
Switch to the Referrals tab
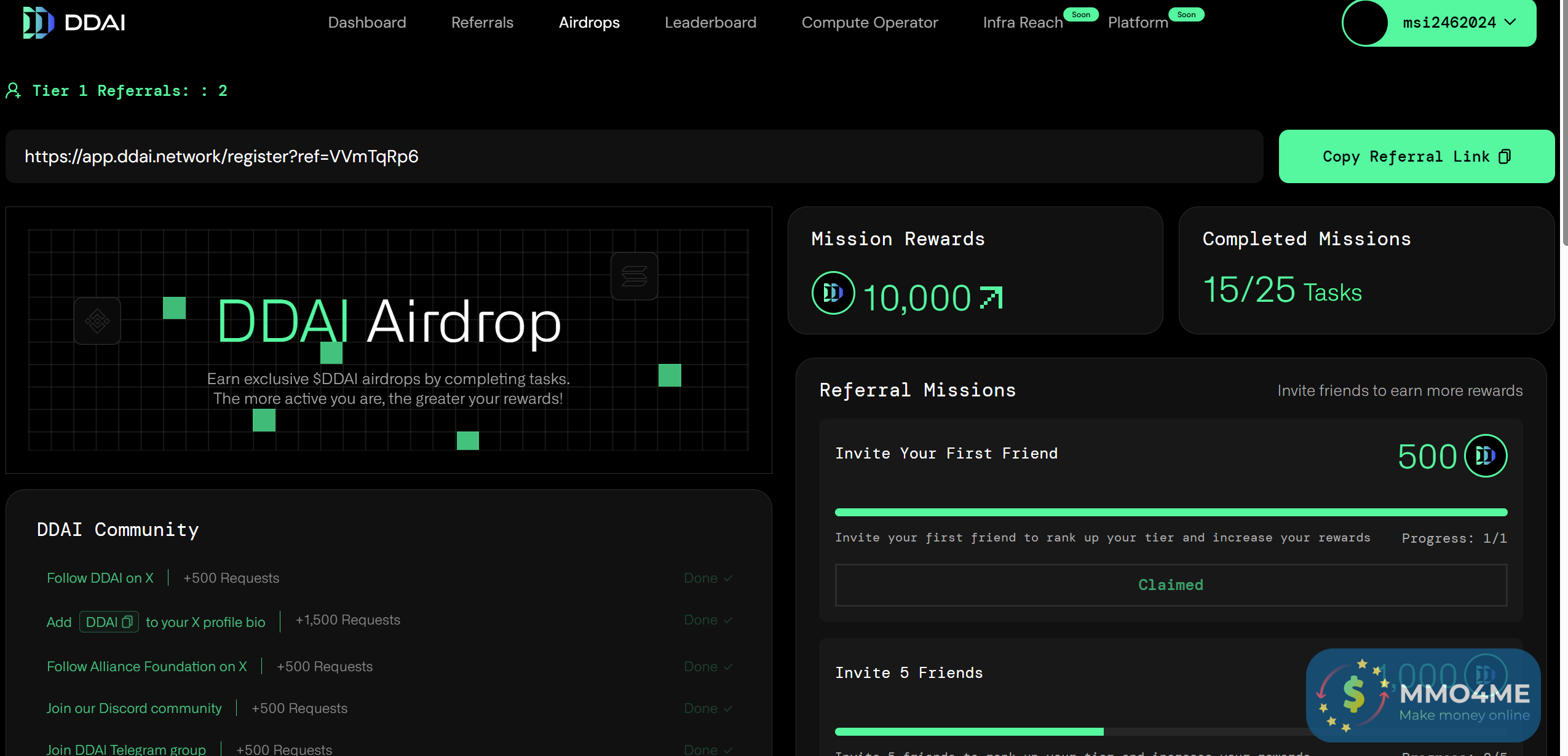482,23
